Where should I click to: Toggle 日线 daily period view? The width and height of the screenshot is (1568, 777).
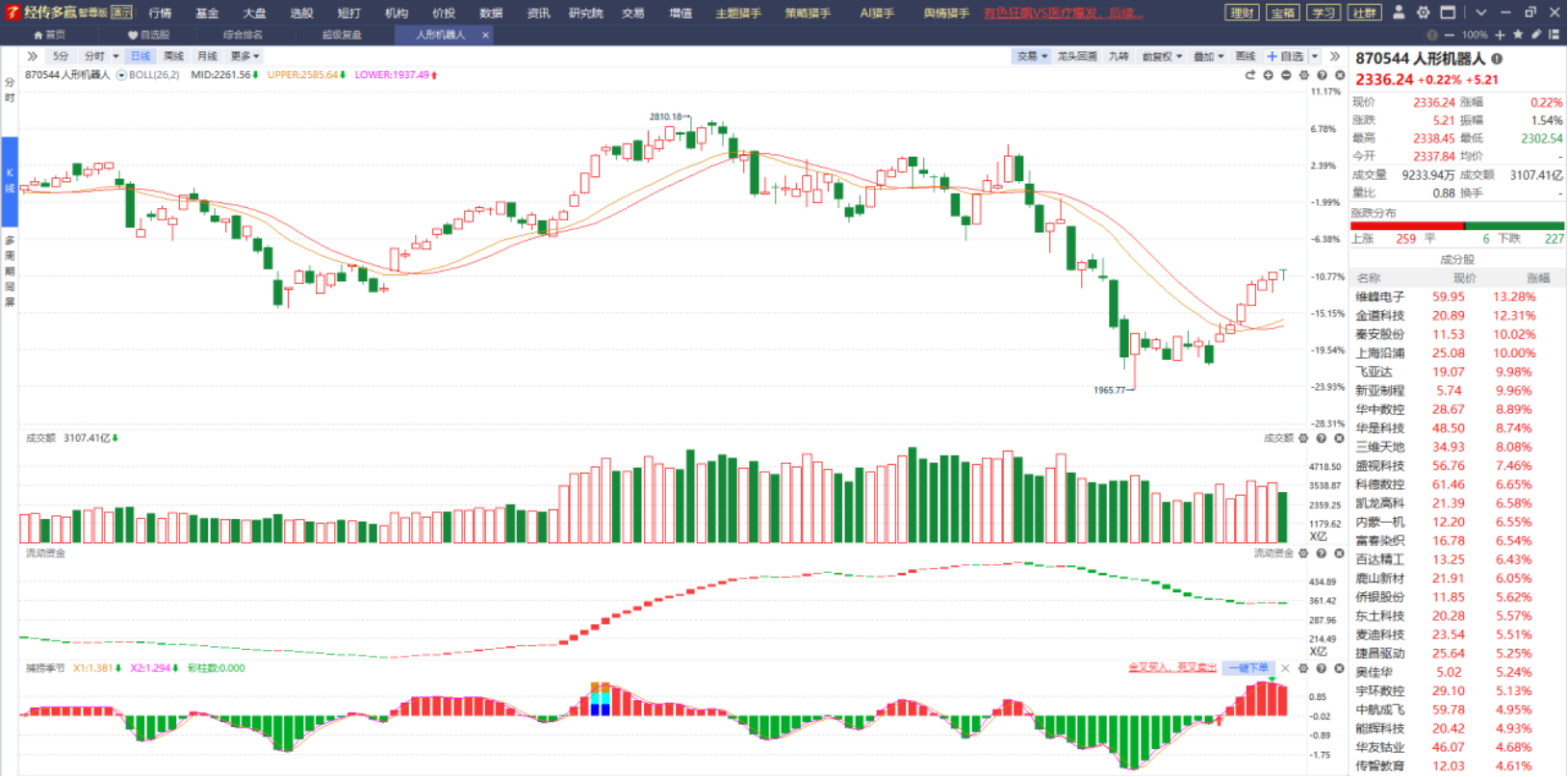141,56
